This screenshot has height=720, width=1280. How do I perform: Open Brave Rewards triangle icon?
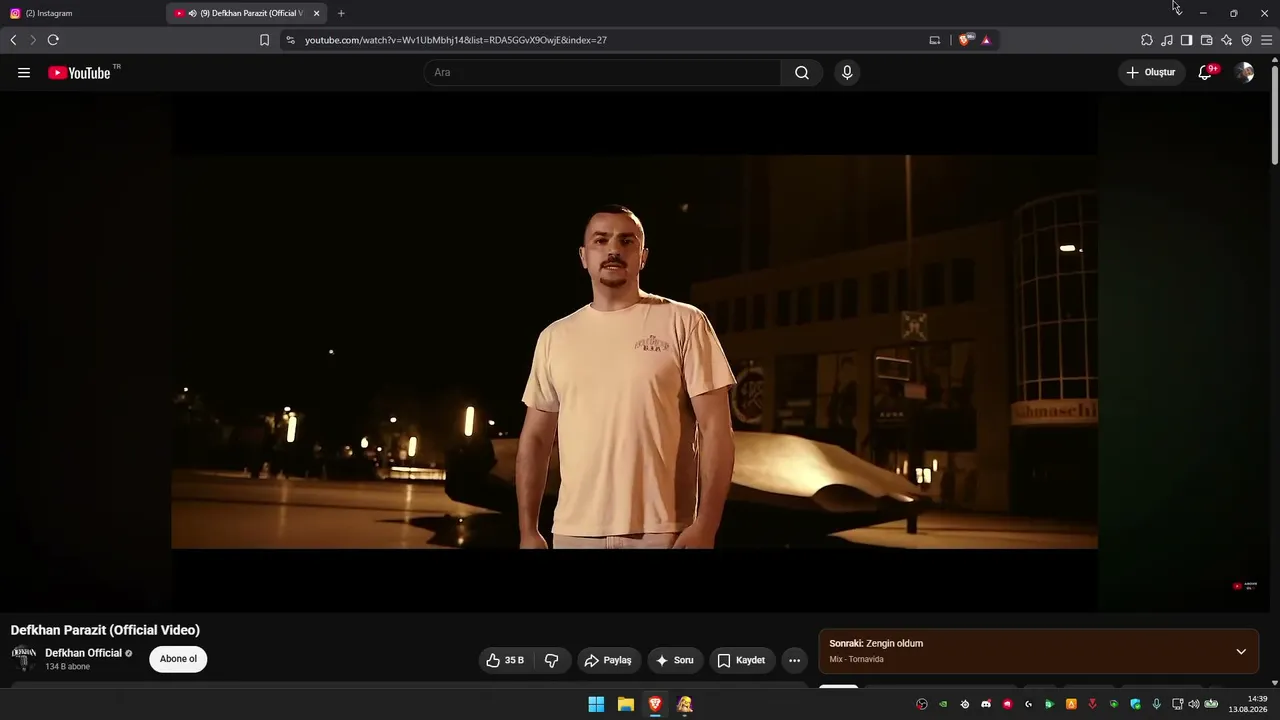tap(986, 40)
